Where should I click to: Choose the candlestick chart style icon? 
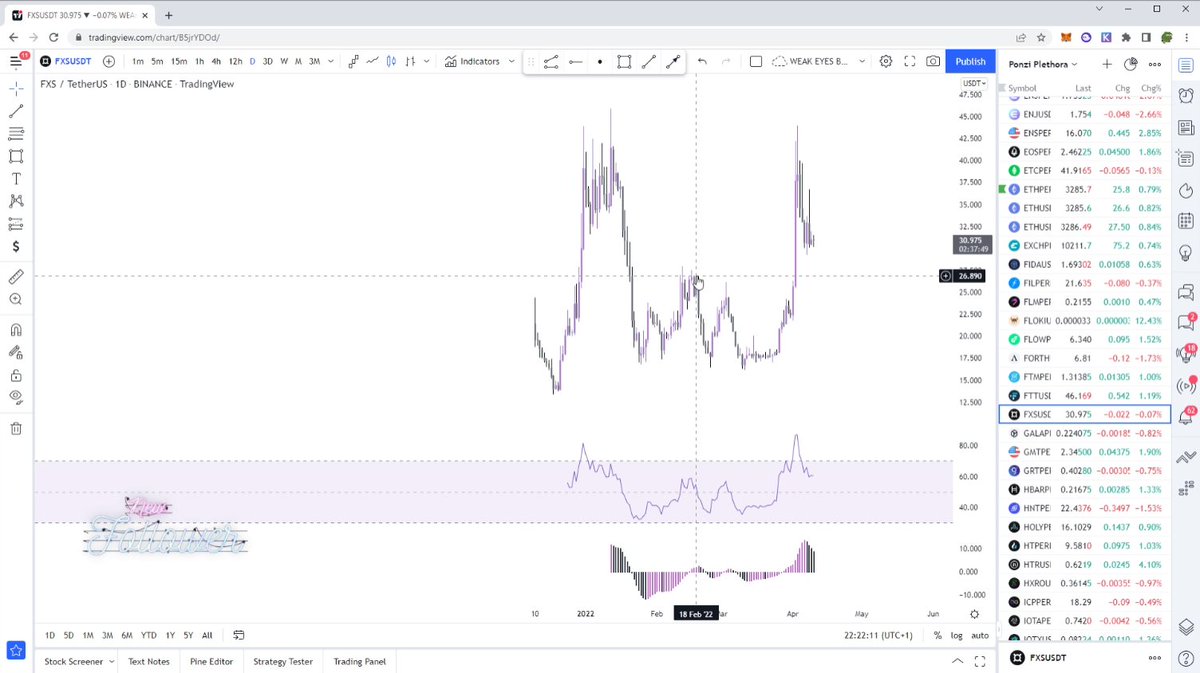coord(390,62)
